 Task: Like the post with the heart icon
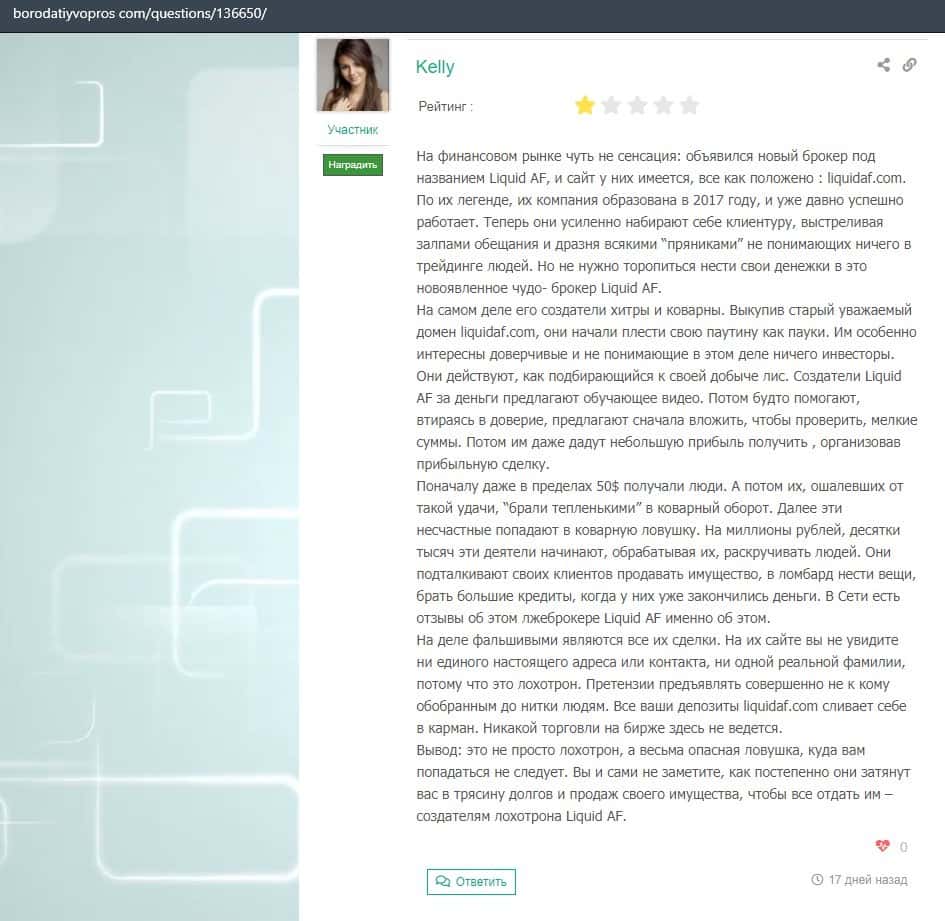tap(882, 846)
